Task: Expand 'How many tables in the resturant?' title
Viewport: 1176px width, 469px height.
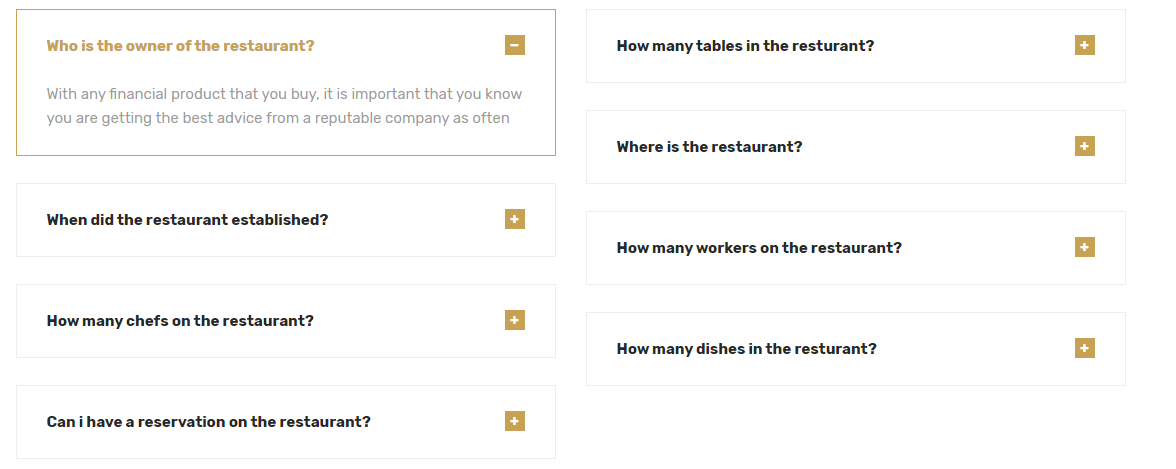Action: (745, 46)
